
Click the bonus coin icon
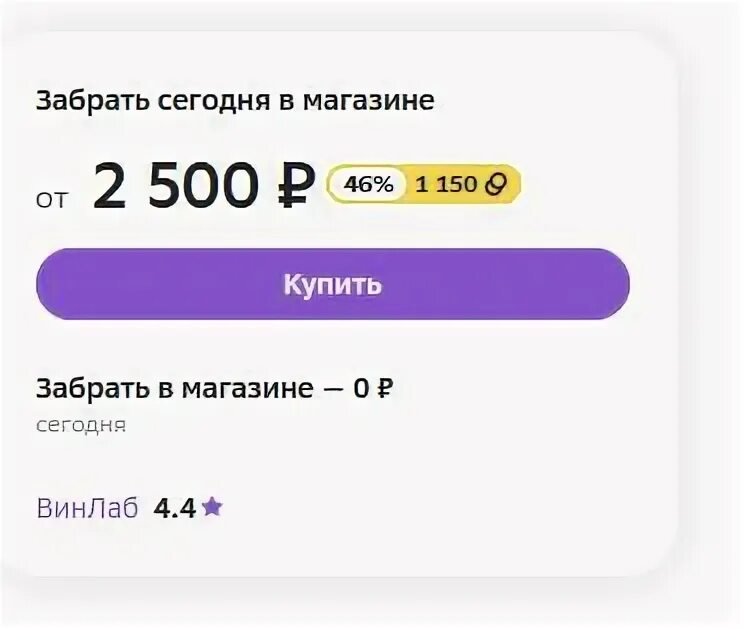[498, 184]
